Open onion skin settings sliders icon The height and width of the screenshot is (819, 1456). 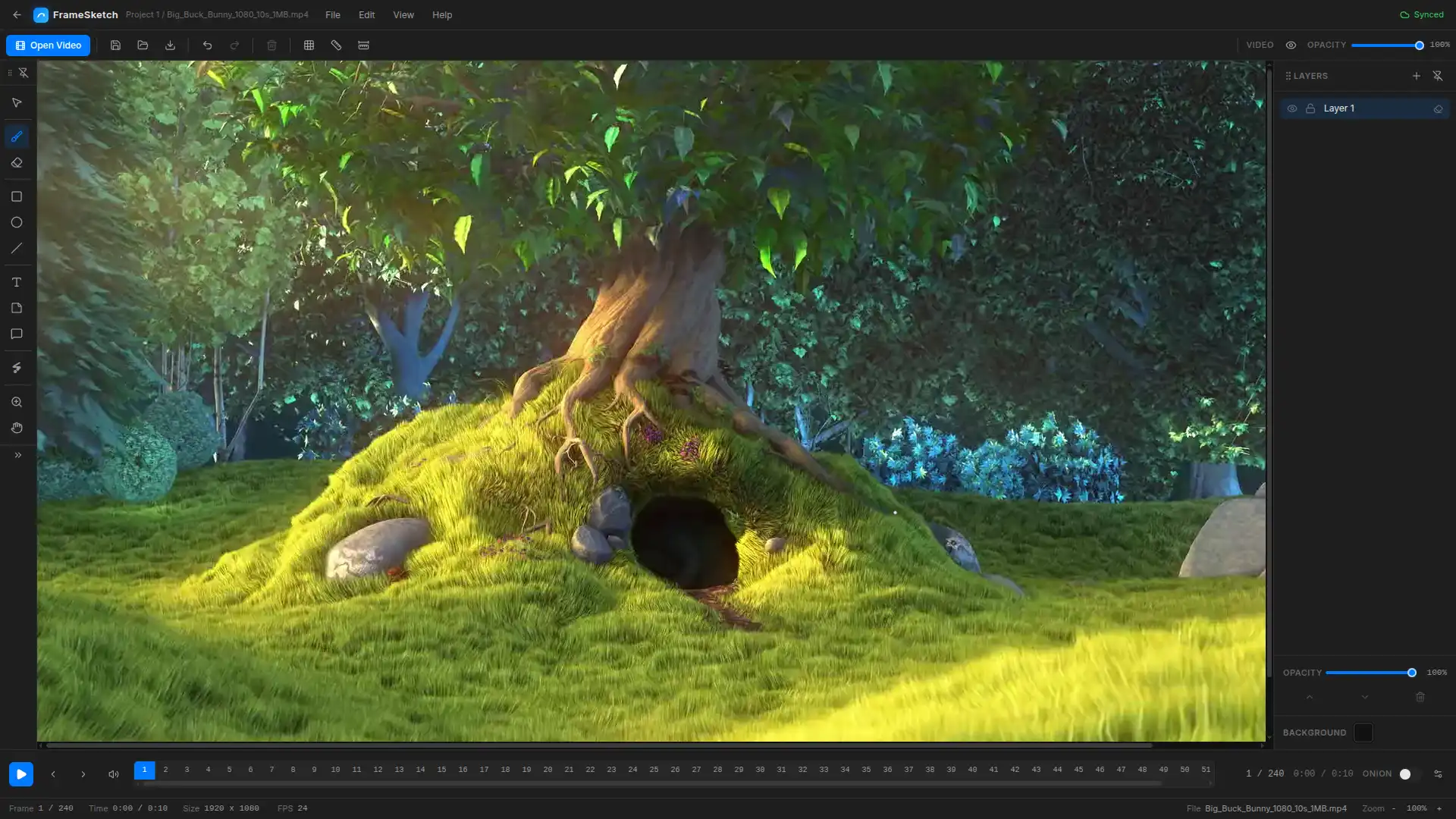coord(1438,774)
